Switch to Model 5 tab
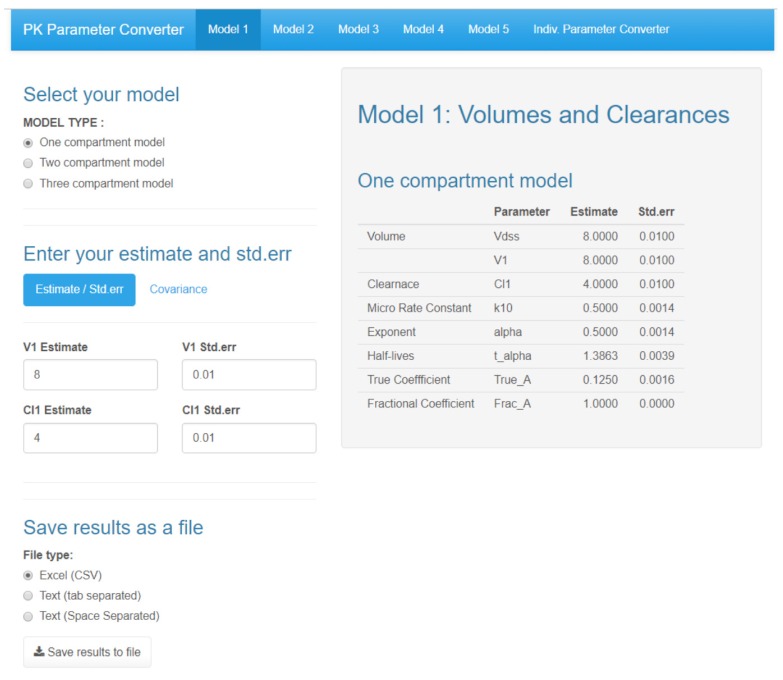The width and height of the screenshot is (783, 680). coord(488,29)
